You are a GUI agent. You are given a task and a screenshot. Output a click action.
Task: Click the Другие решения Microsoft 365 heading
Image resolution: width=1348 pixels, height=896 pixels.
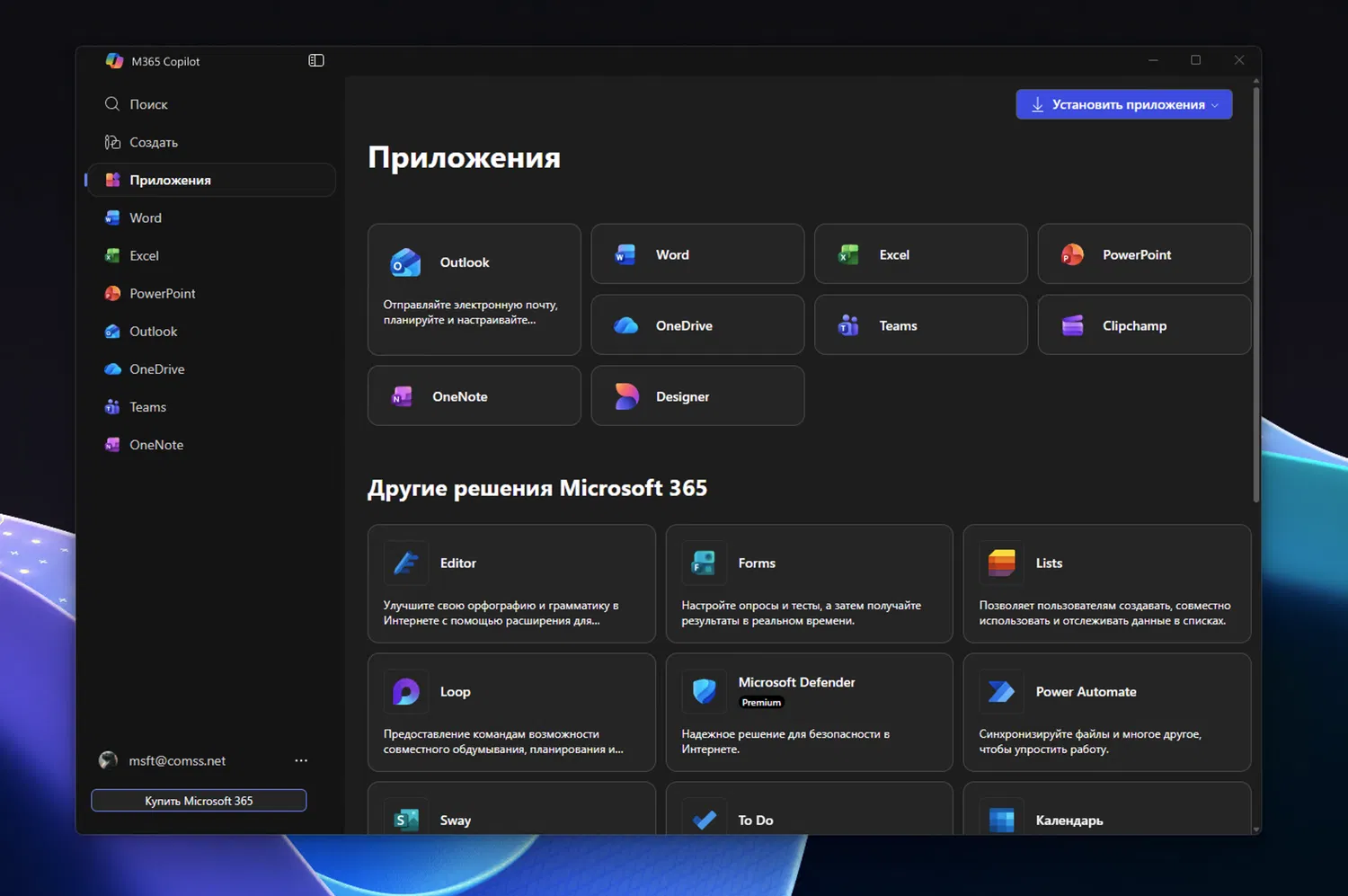537,488
